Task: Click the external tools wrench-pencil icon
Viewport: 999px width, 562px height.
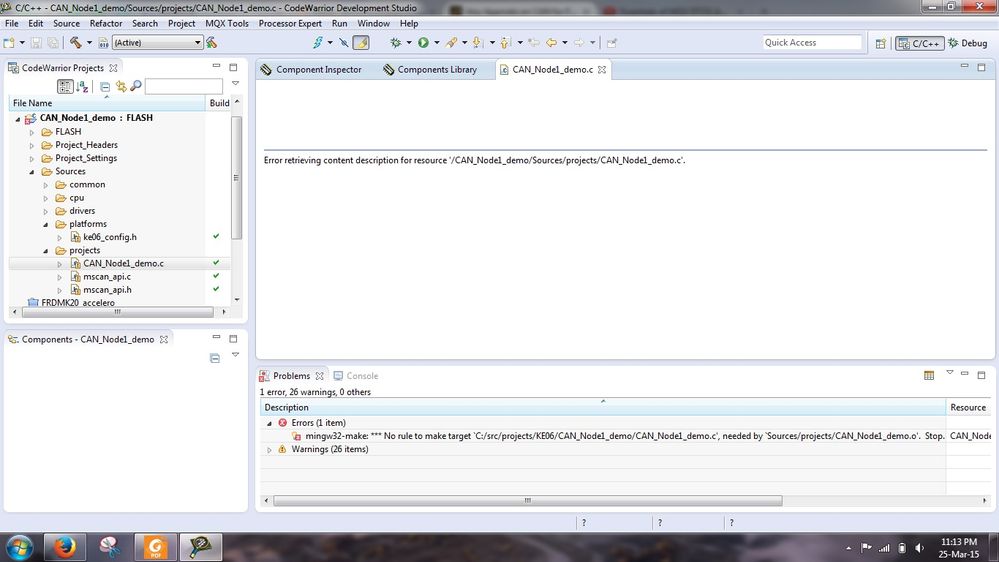Action: point(451,43)
